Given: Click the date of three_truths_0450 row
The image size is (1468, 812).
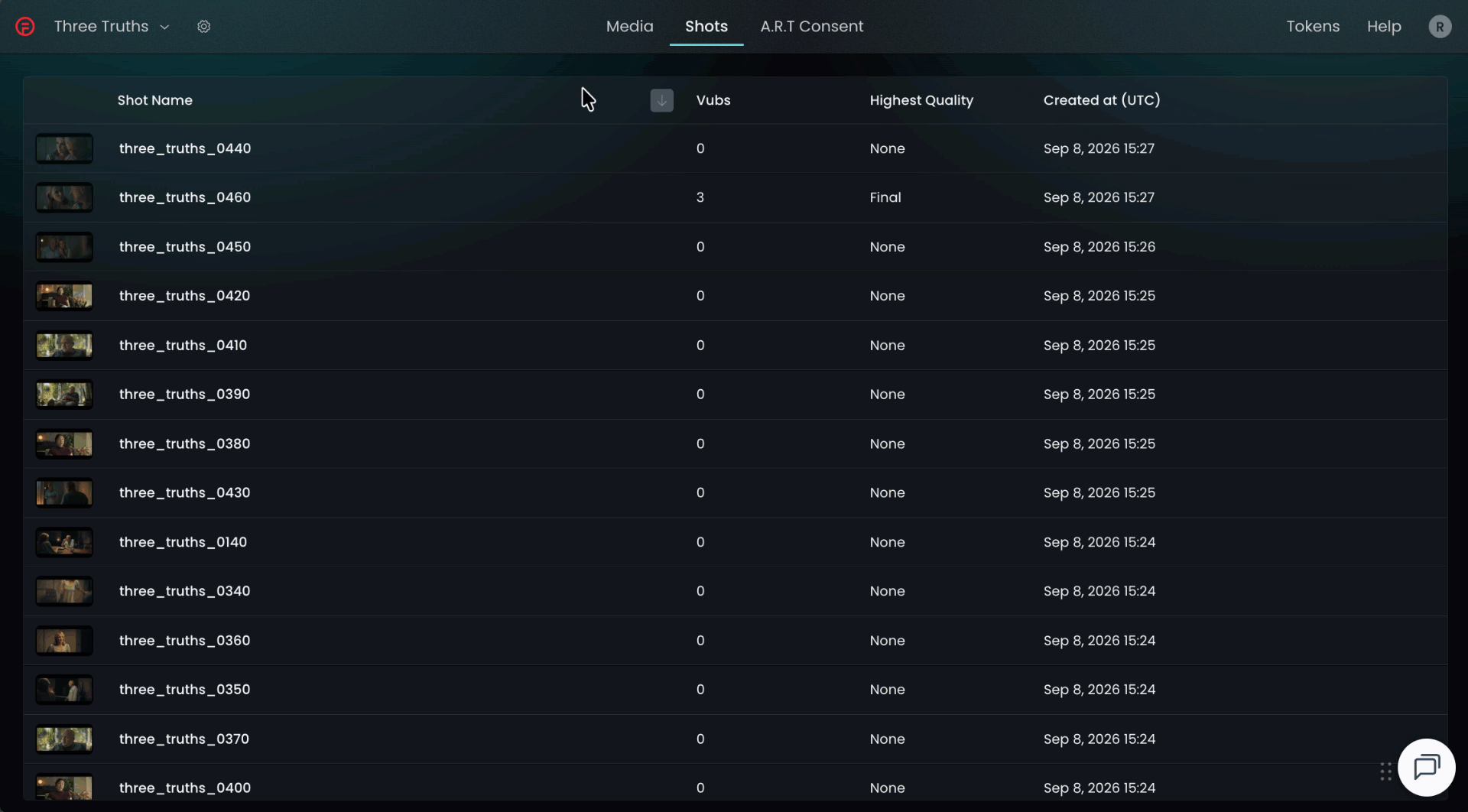Looking at the screenshot, I should (x=1099, y=247).
